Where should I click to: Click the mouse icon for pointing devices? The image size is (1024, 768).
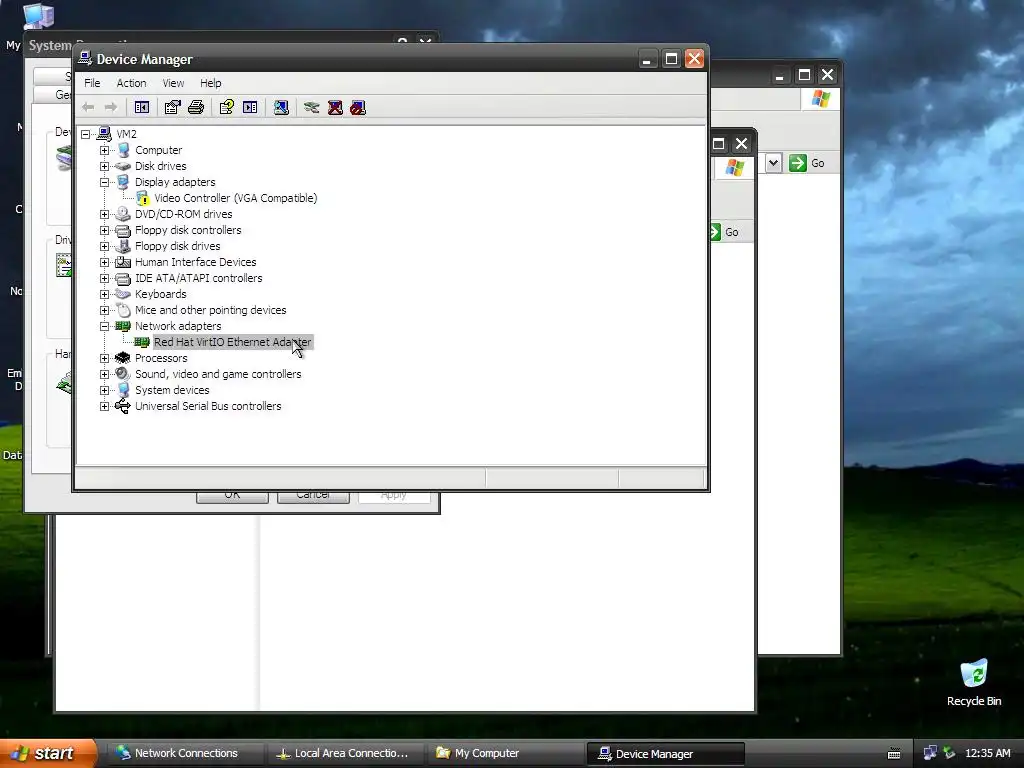(x=123, y=310)
